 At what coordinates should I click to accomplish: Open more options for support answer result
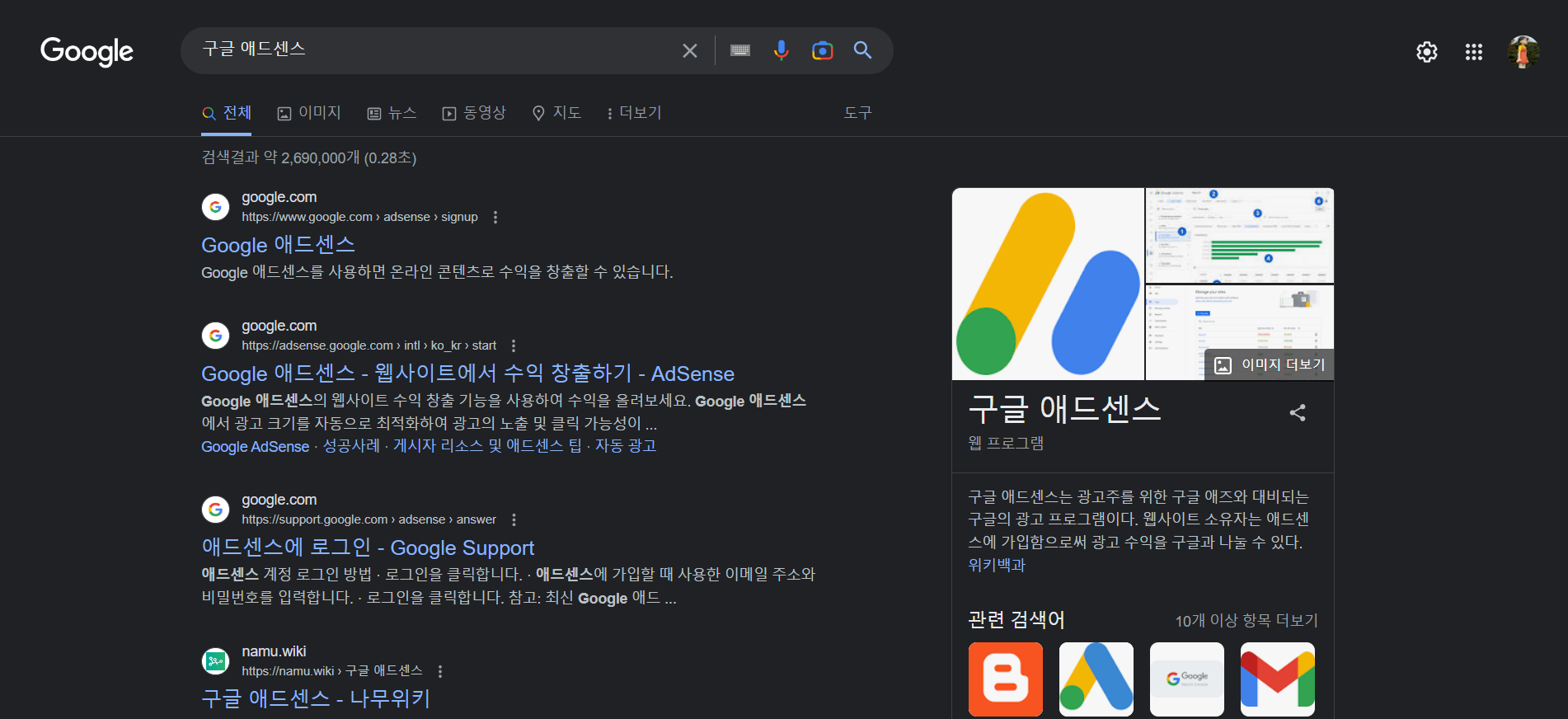[514, 519]
